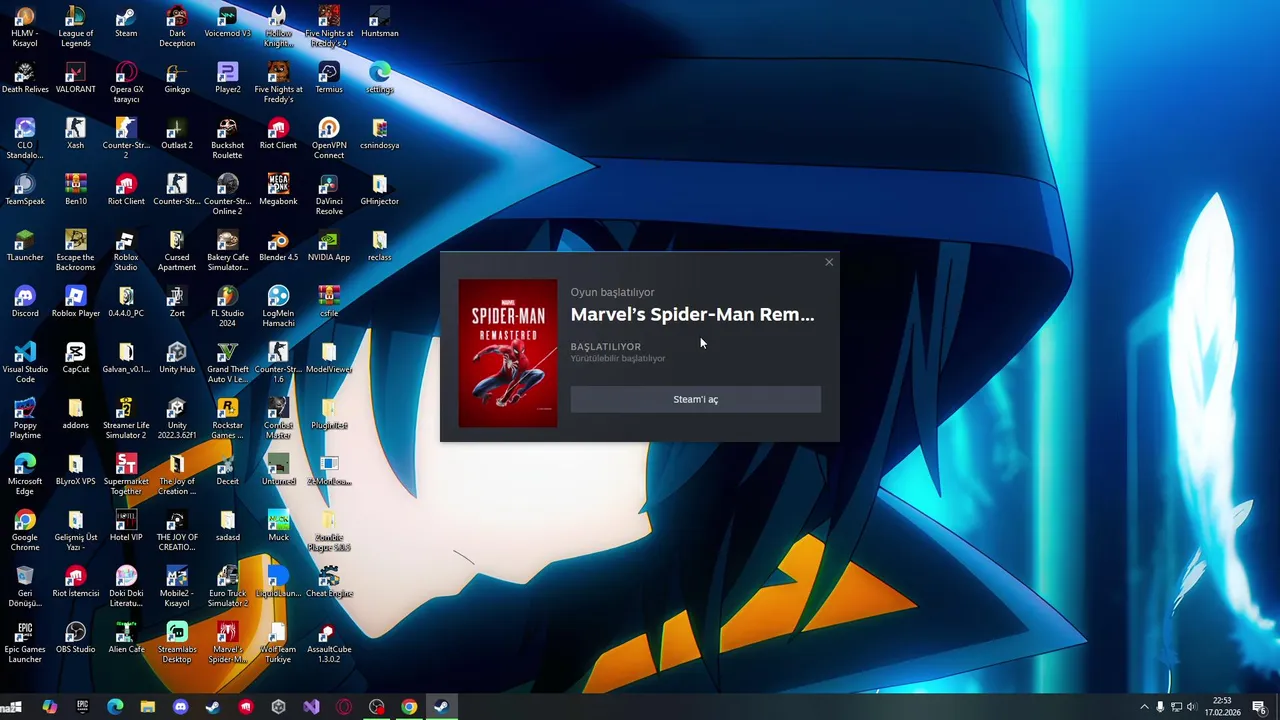Close the Spider-Man launch dialog
The height and width of the screenshot is (720, 1280).
point(828,262)
